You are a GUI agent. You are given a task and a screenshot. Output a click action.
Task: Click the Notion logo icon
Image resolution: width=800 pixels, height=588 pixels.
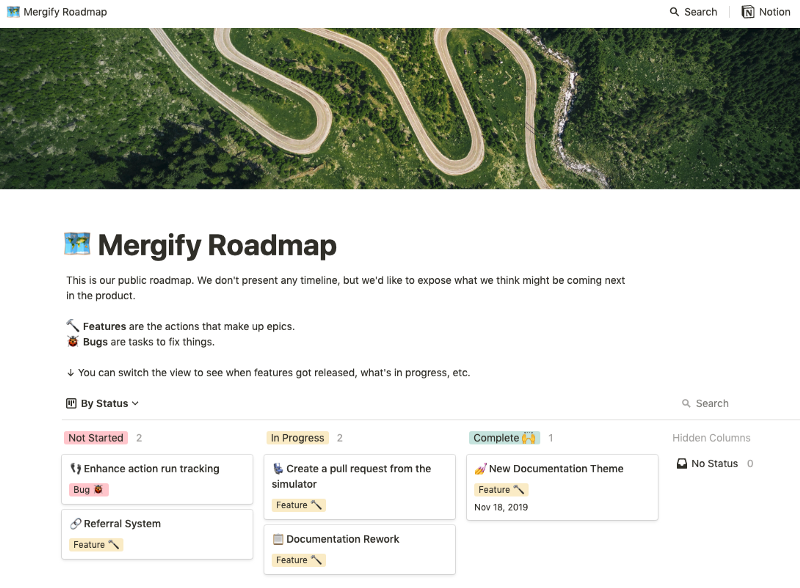point(747,12)
